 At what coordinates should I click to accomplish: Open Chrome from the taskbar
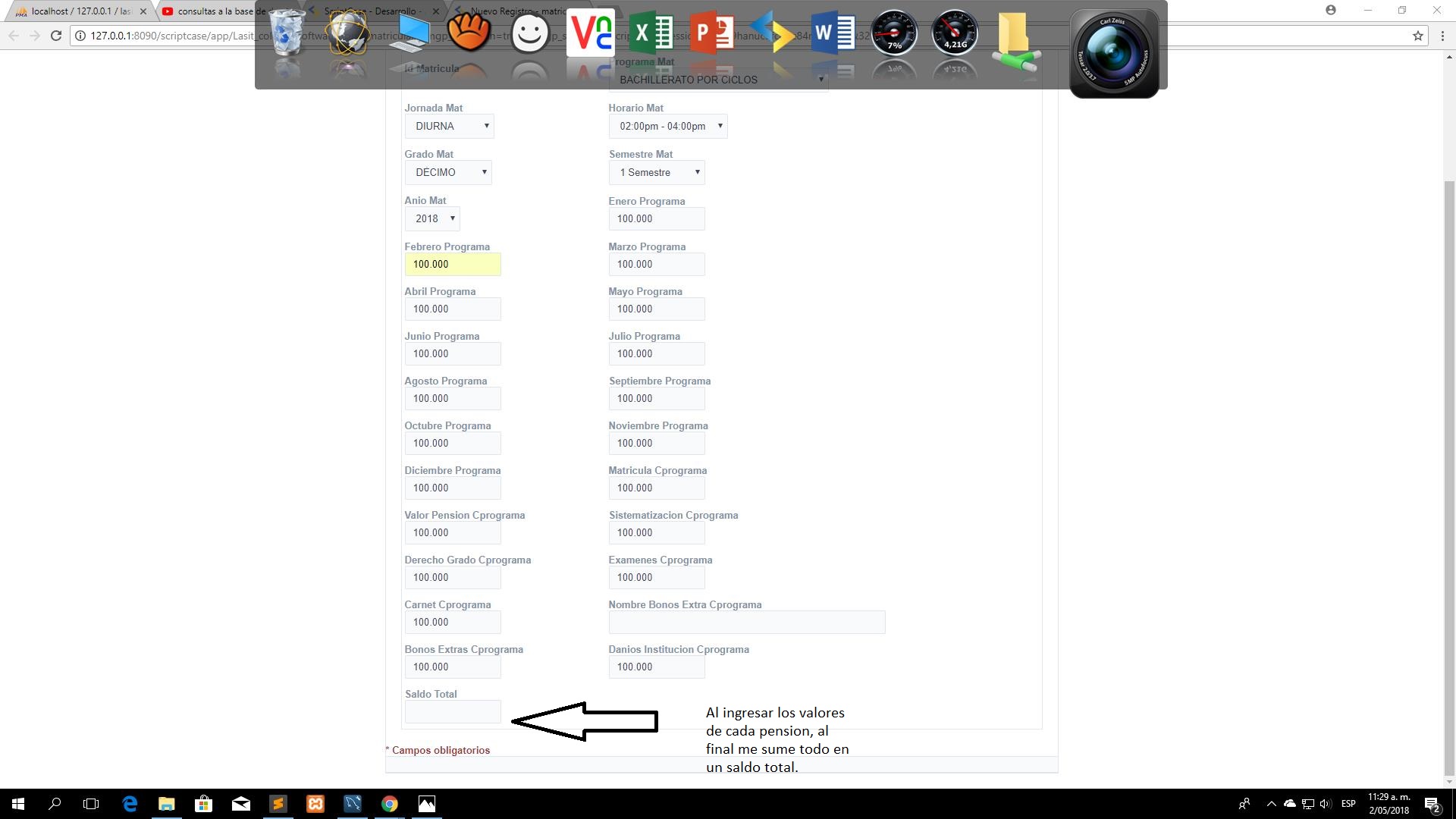pos(389,804)
